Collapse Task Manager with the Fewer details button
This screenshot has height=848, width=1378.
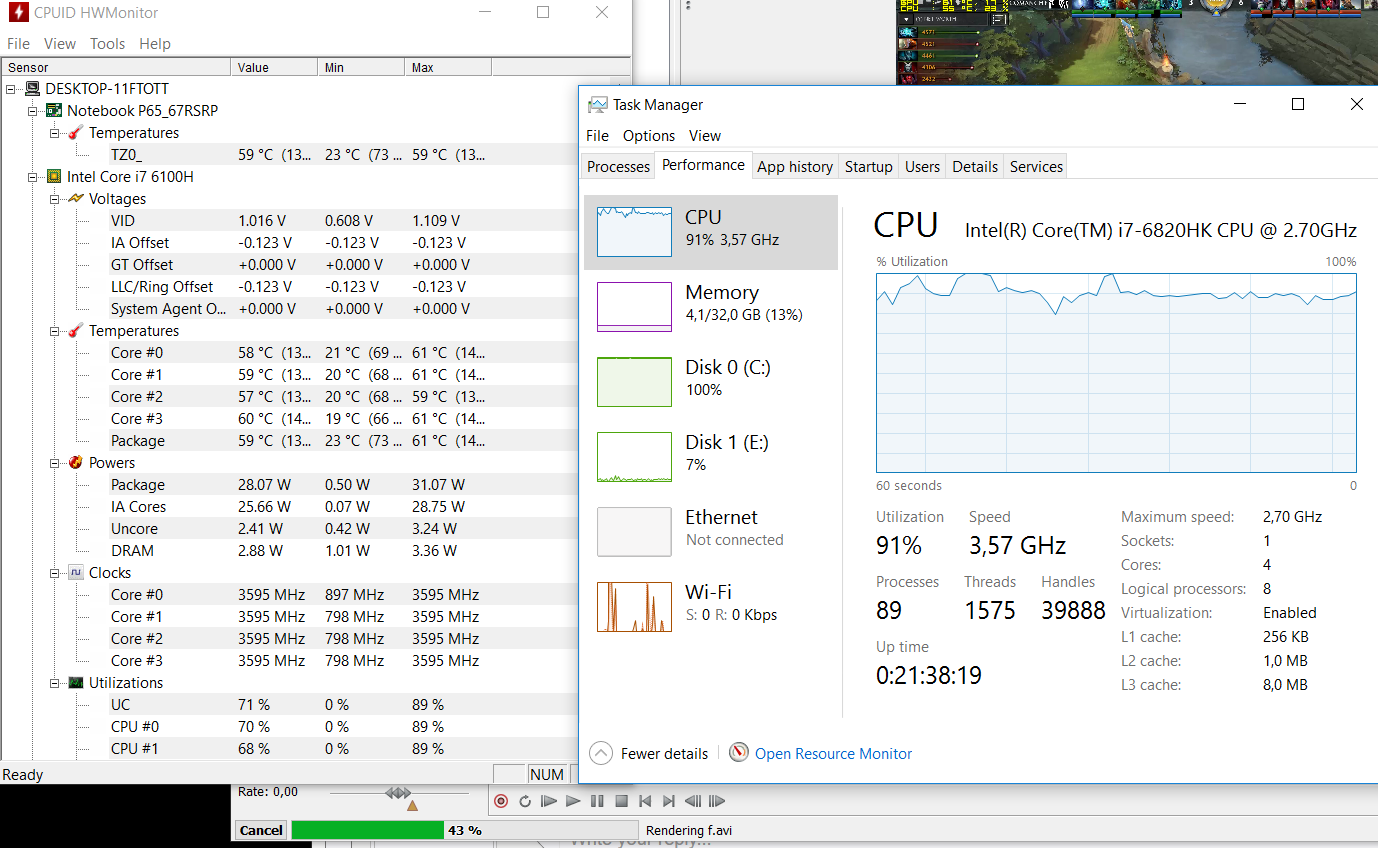649,754
